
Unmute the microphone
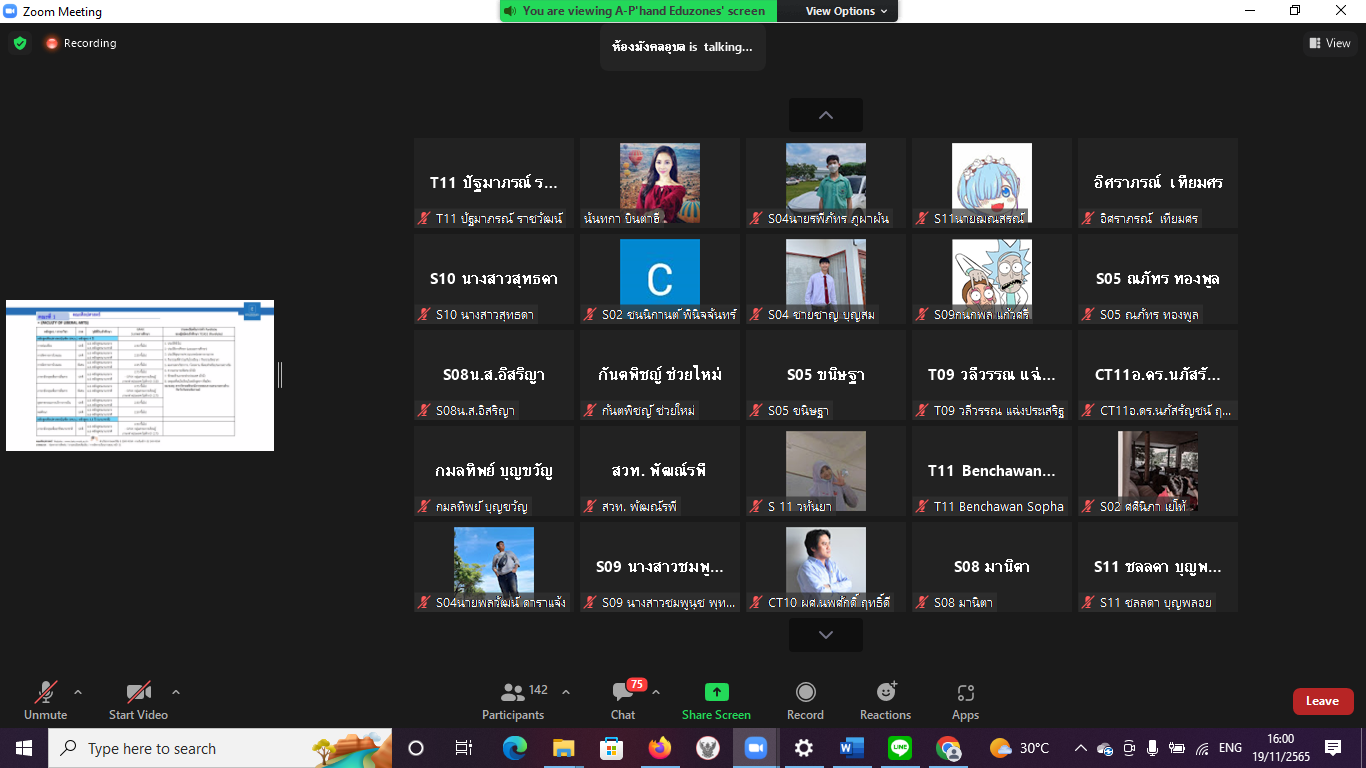point(45,700)
